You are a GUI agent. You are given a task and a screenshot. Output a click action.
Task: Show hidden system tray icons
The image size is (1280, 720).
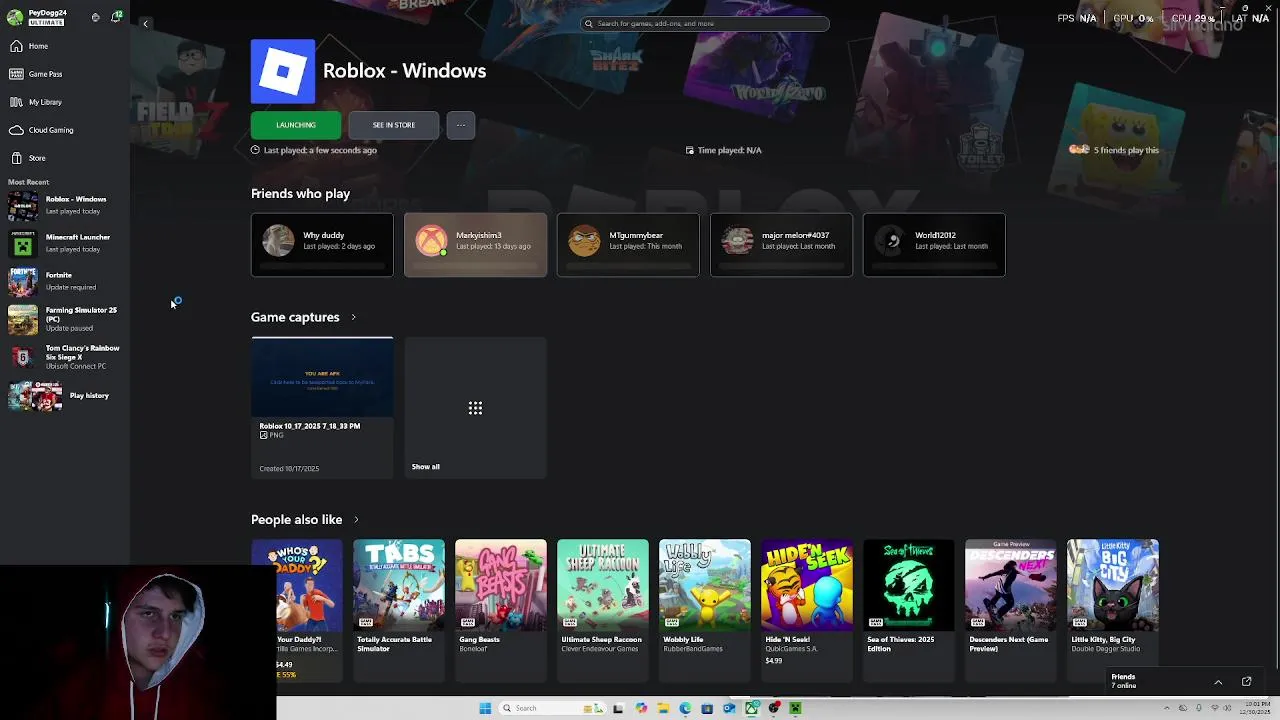click(x=1167, y=708)
